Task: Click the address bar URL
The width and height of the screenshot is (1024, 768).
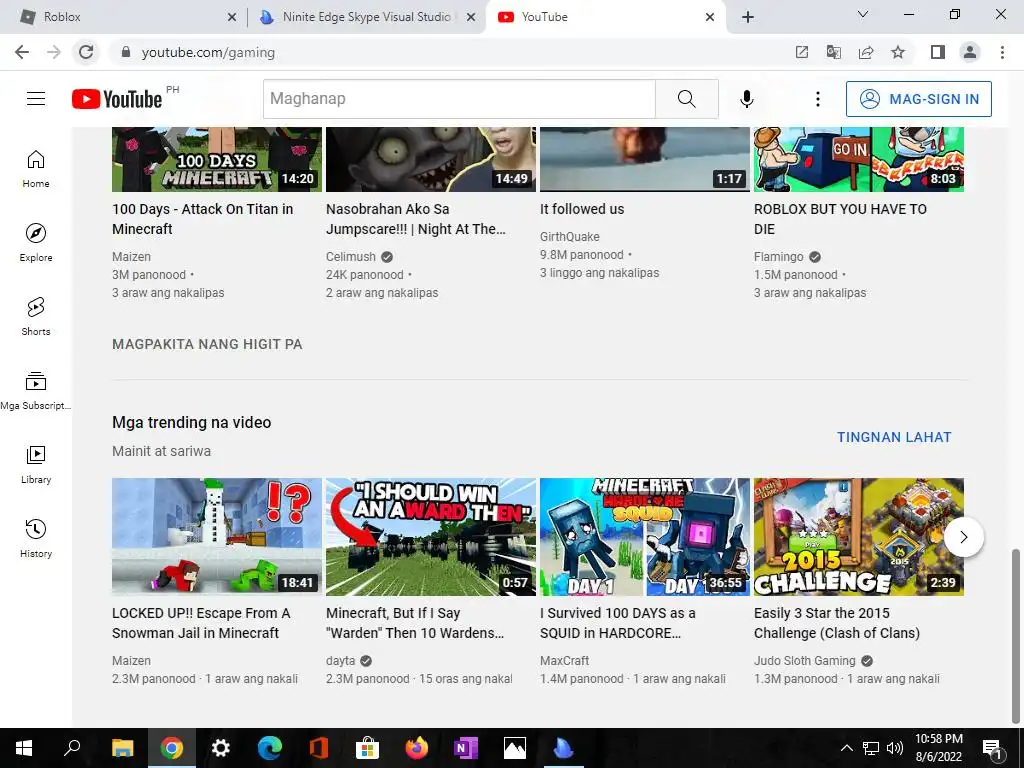Action: pos(208,52)
